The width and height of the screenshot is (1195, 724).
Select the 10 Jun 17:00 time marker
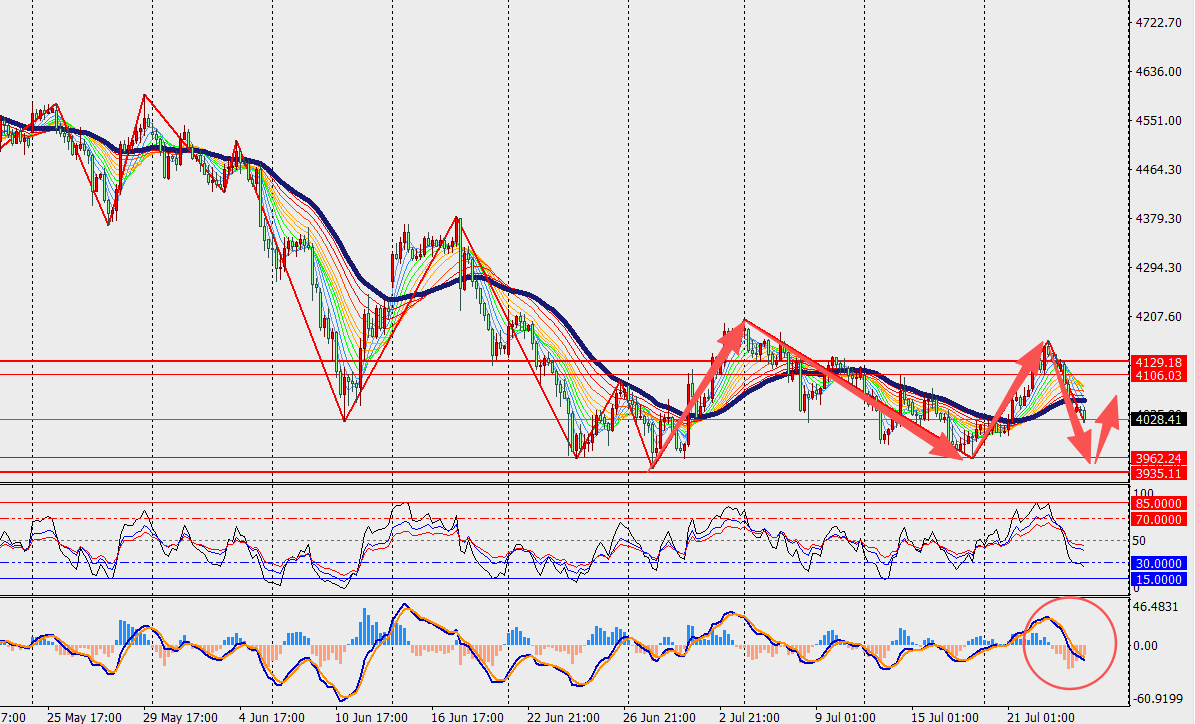coord(372,717)
